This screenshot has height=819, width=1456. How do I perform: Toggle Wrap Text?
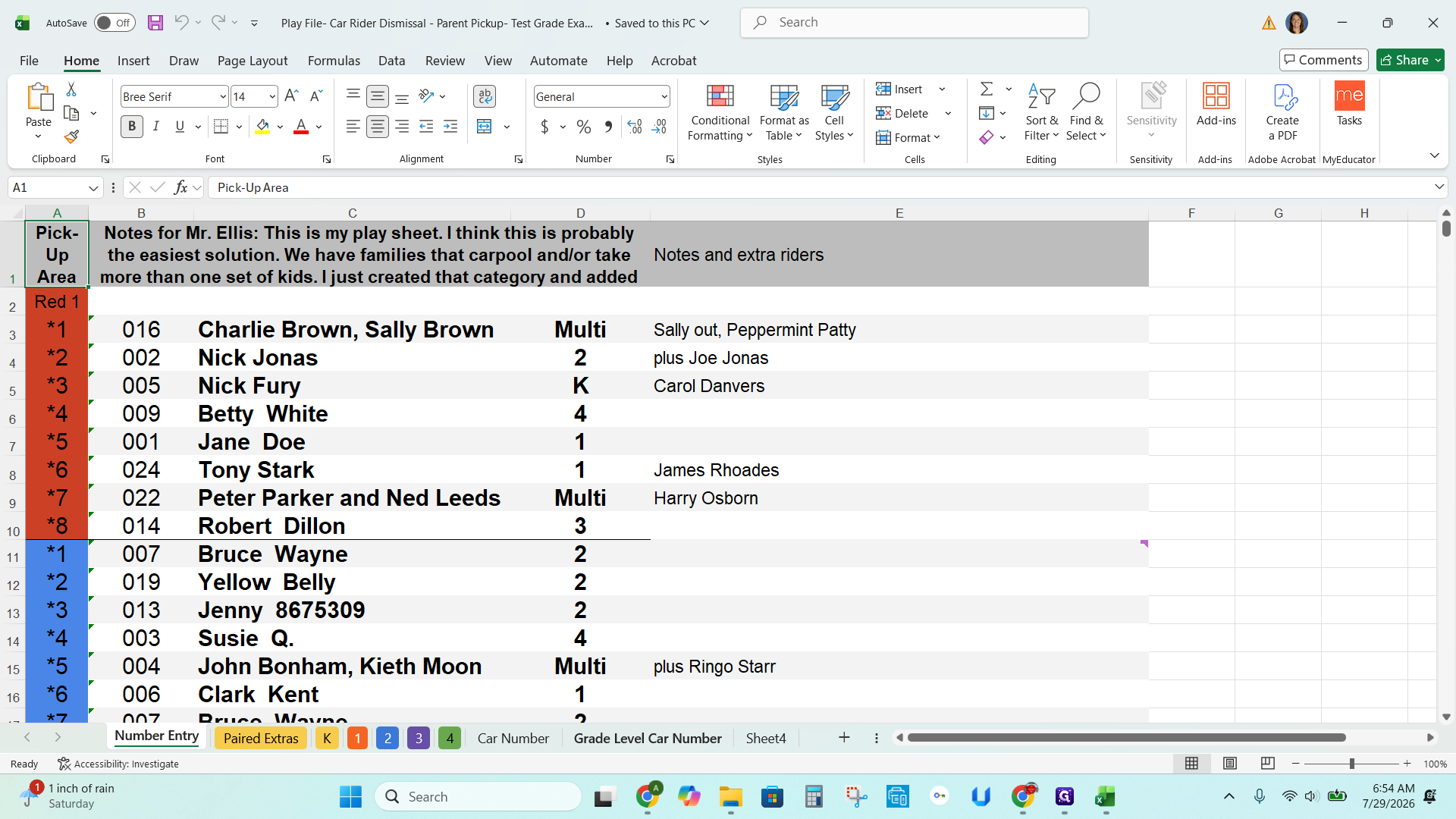pos(485,96)
